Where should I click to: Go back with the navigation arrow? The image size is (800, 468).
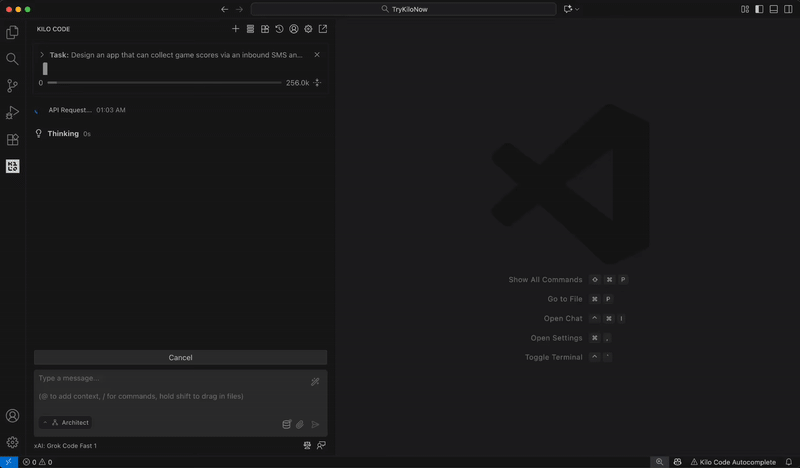[224, 9]
